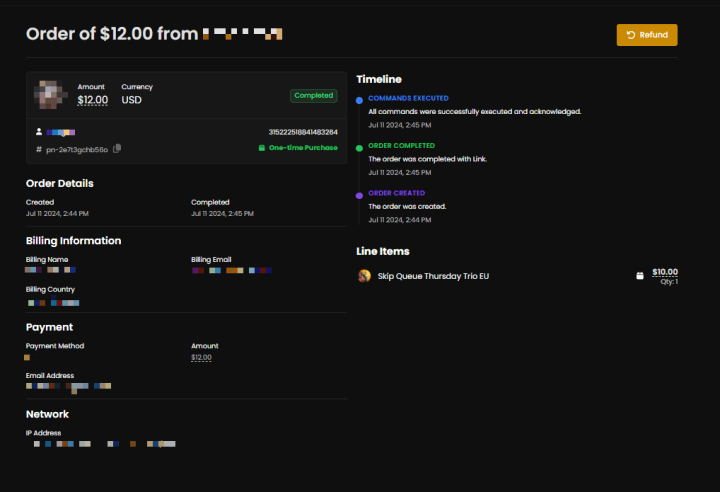
Task: Click the underlined $12.00 header amount
Action: pos(93,100)
